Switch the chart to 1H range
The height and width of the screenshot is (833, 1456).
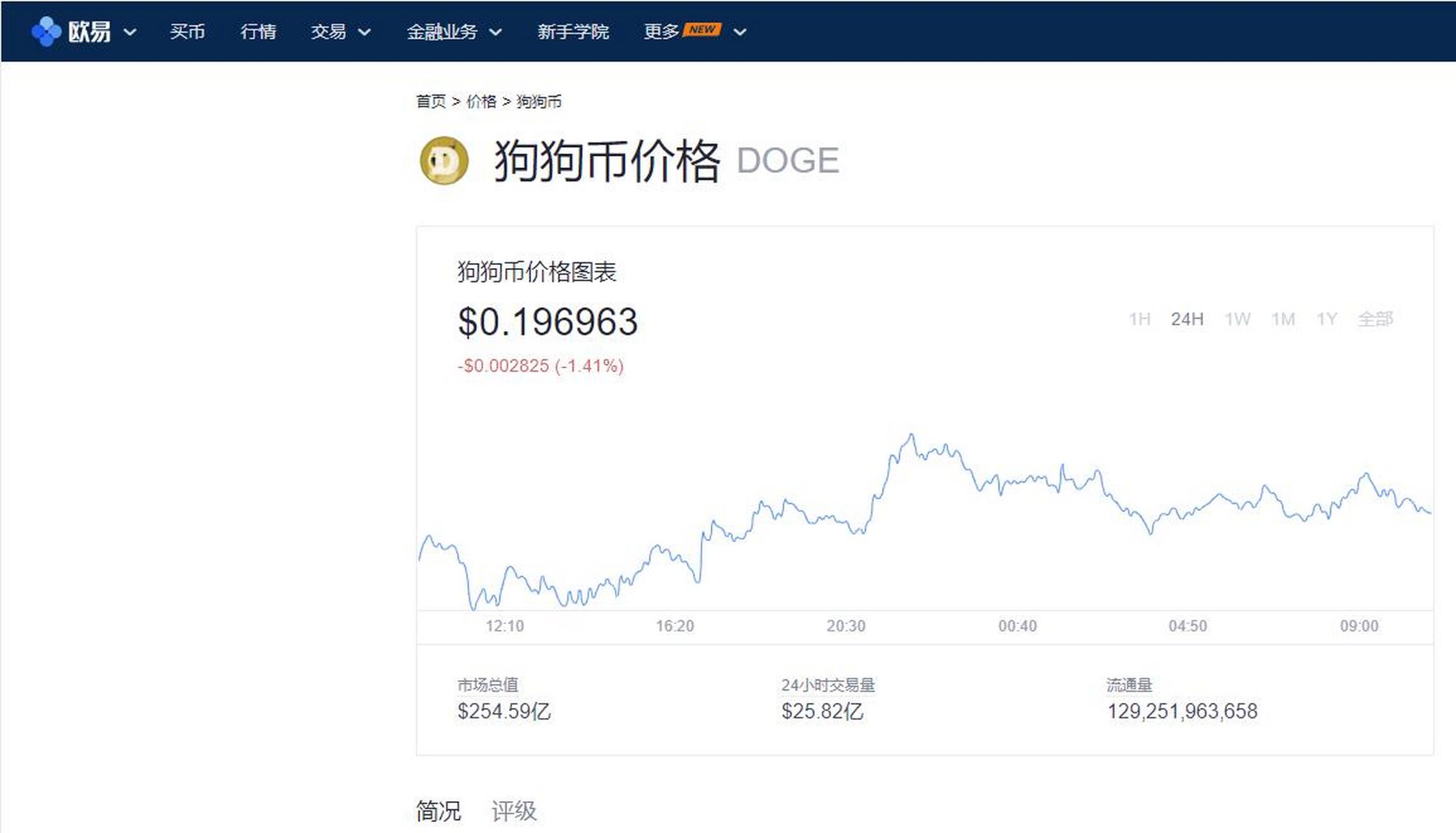1140,319
